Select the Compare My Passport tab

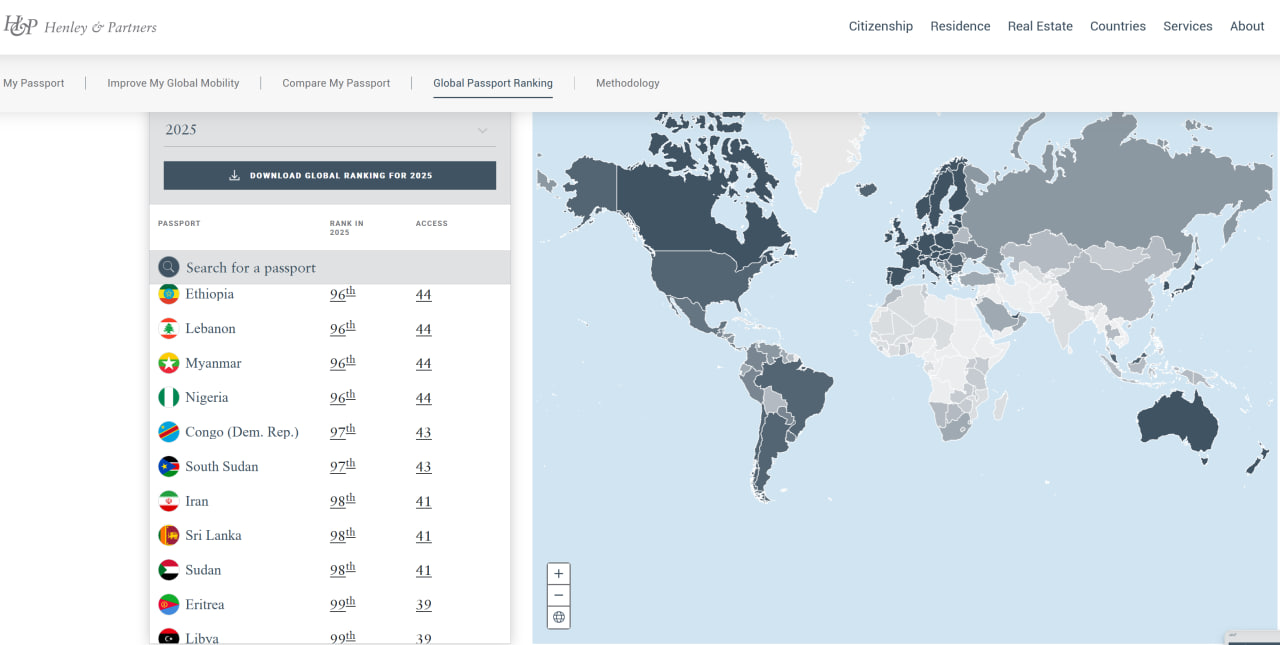coord(336,83)
